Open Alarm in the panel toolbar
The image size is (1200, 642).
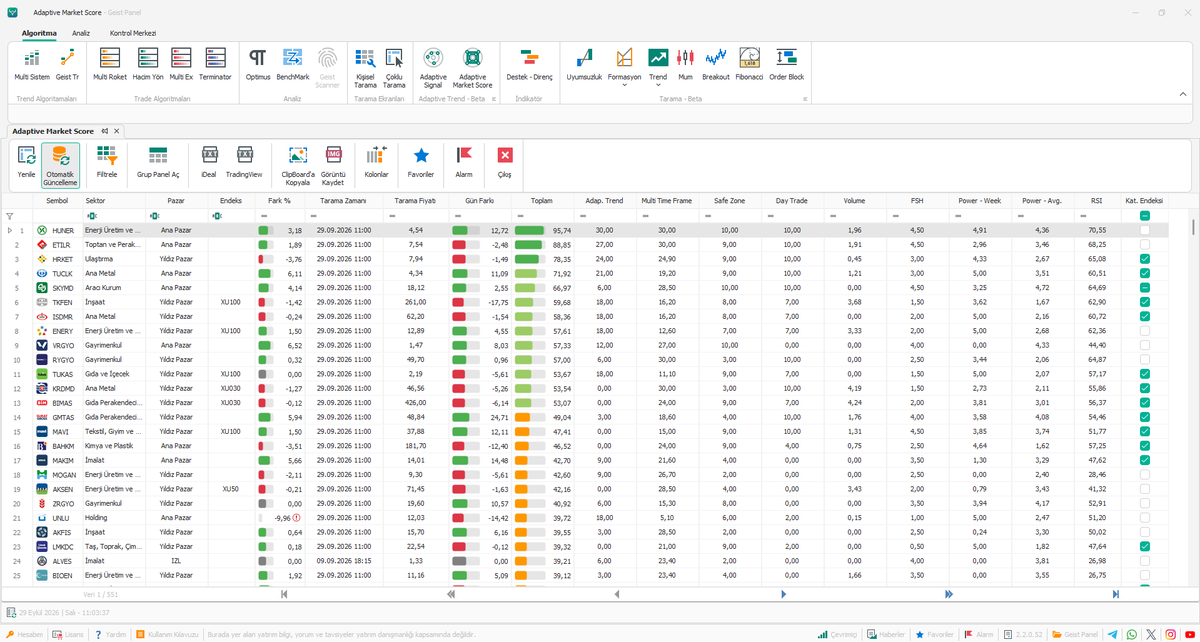(x=464, y=162)
